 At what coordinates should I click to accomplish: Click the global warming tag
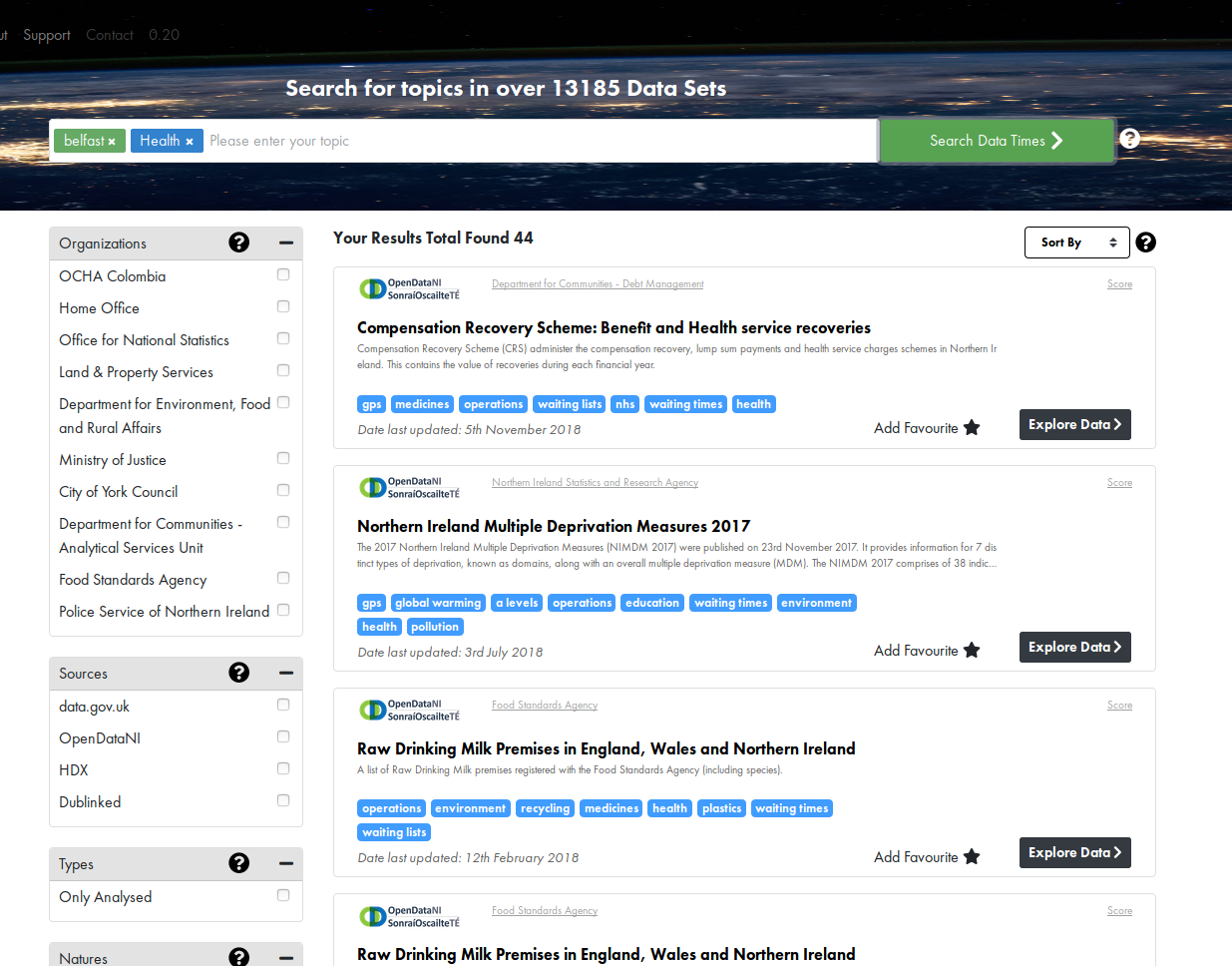point(438,603)
